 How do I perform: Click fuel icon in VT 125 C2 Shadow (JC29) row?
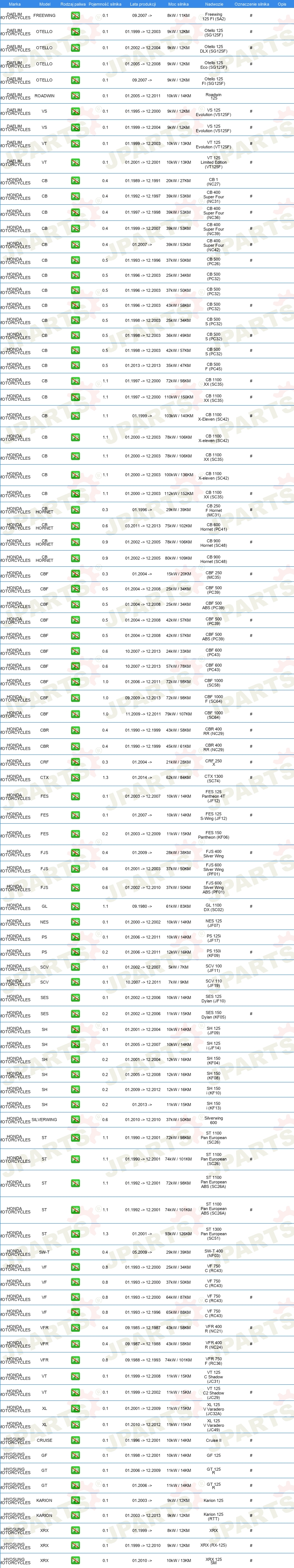pos(75,1392)
